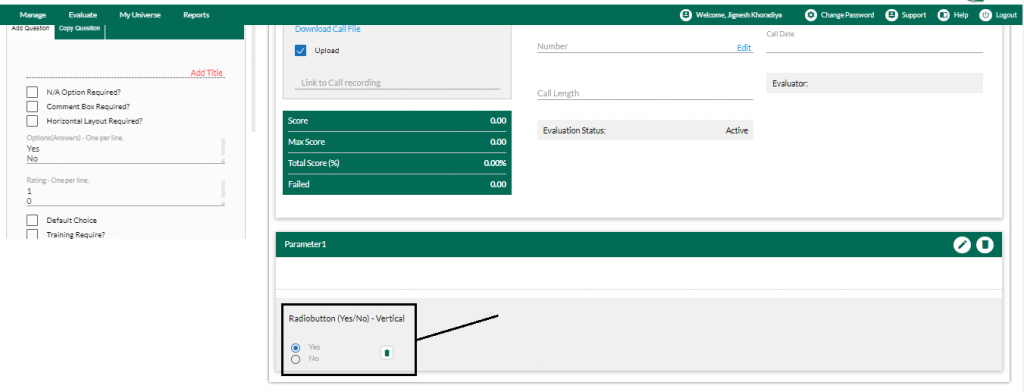Click the Change Password gear icon
Viewport: 1024px width, 392px height.
pos(810,14)
